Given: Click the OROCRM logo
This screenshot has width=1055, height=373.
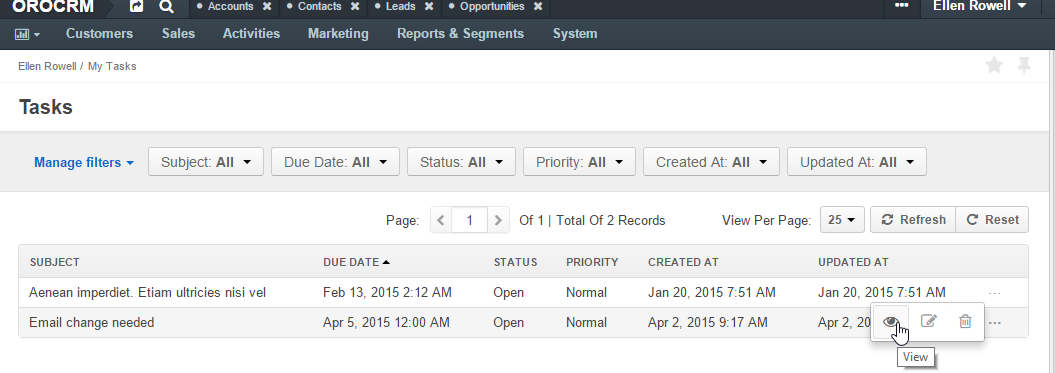Looking at the screenshot, I should (x=53, y=7).
